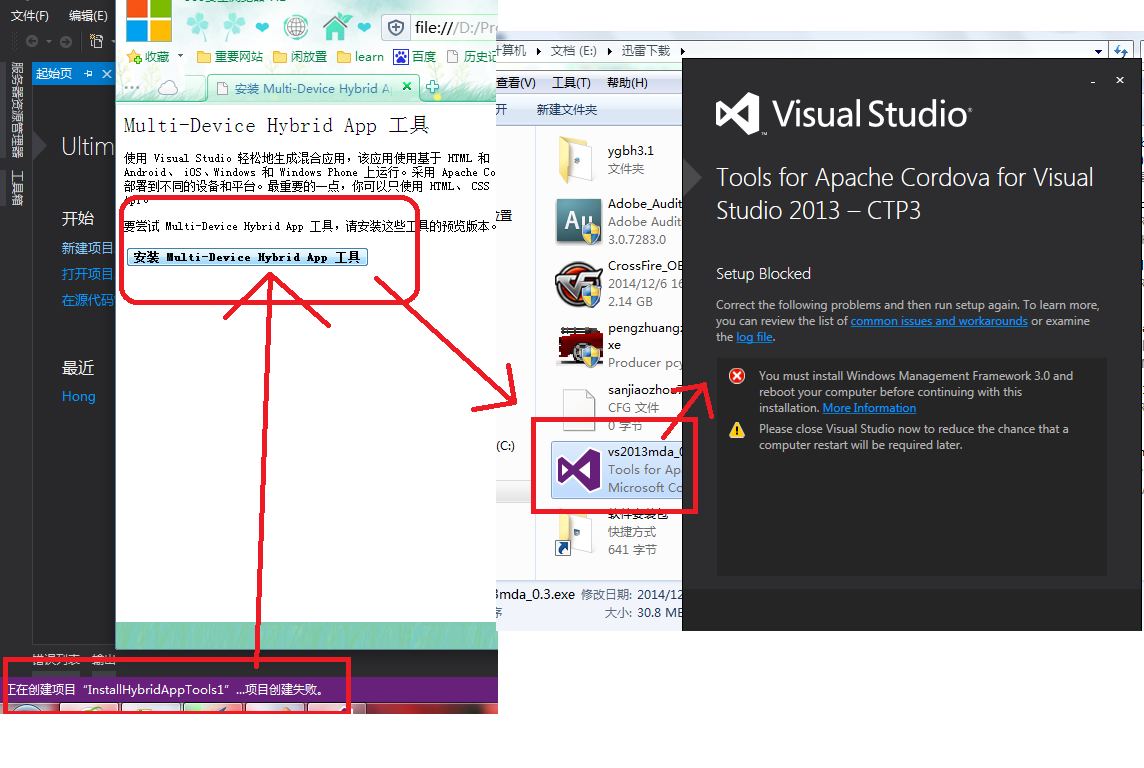The height and width of the screenshot is (768, 1144).
Task: Expand the 收藏 dropdown arrow
Action: pyautogui.click(x=180, y=55)
